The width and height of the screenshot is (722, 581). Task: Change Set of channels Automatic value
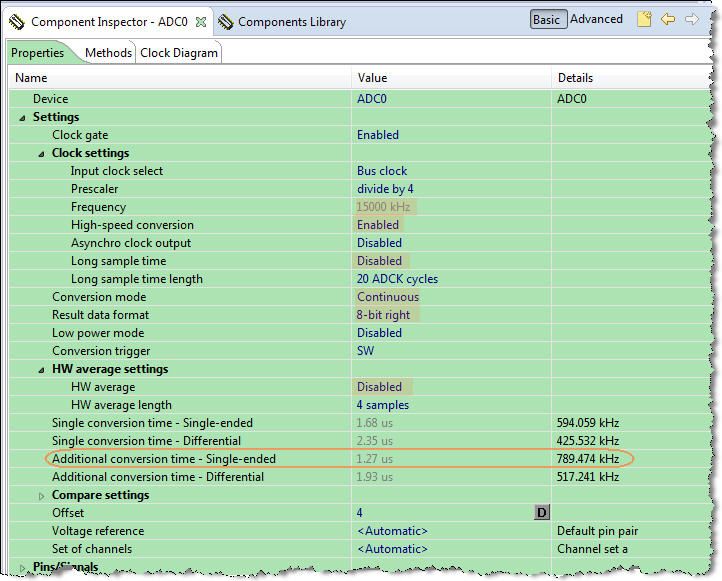tap(392, 548)
